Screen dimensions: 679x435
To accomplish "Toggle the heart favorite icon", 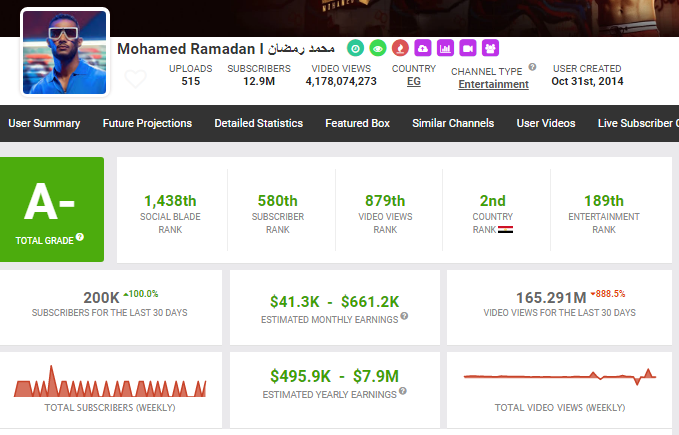I will pyautogui.click(x=135, y=79).
